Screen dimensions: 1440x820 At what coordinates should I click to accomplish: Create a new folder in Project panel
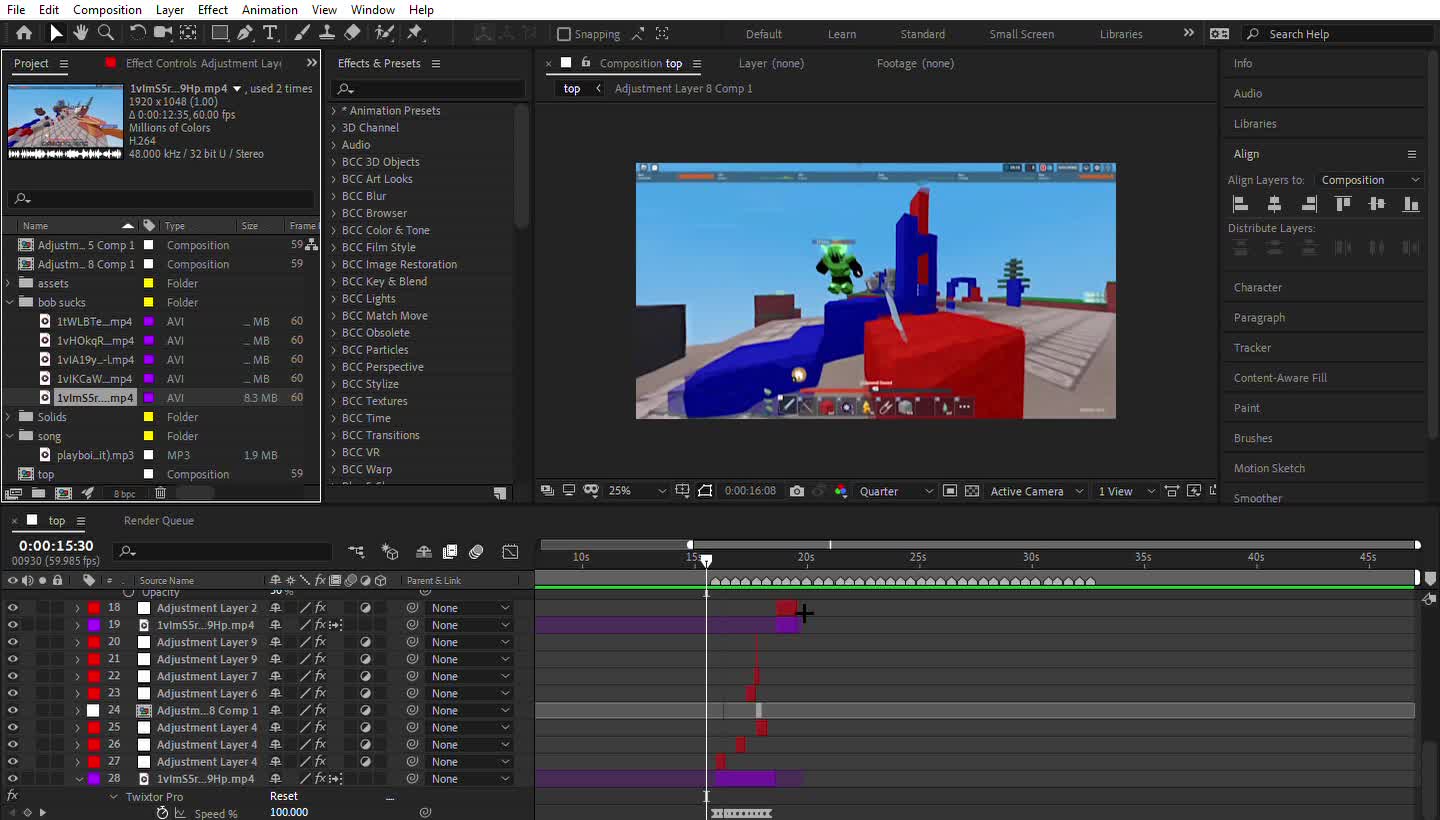[38, 493]
